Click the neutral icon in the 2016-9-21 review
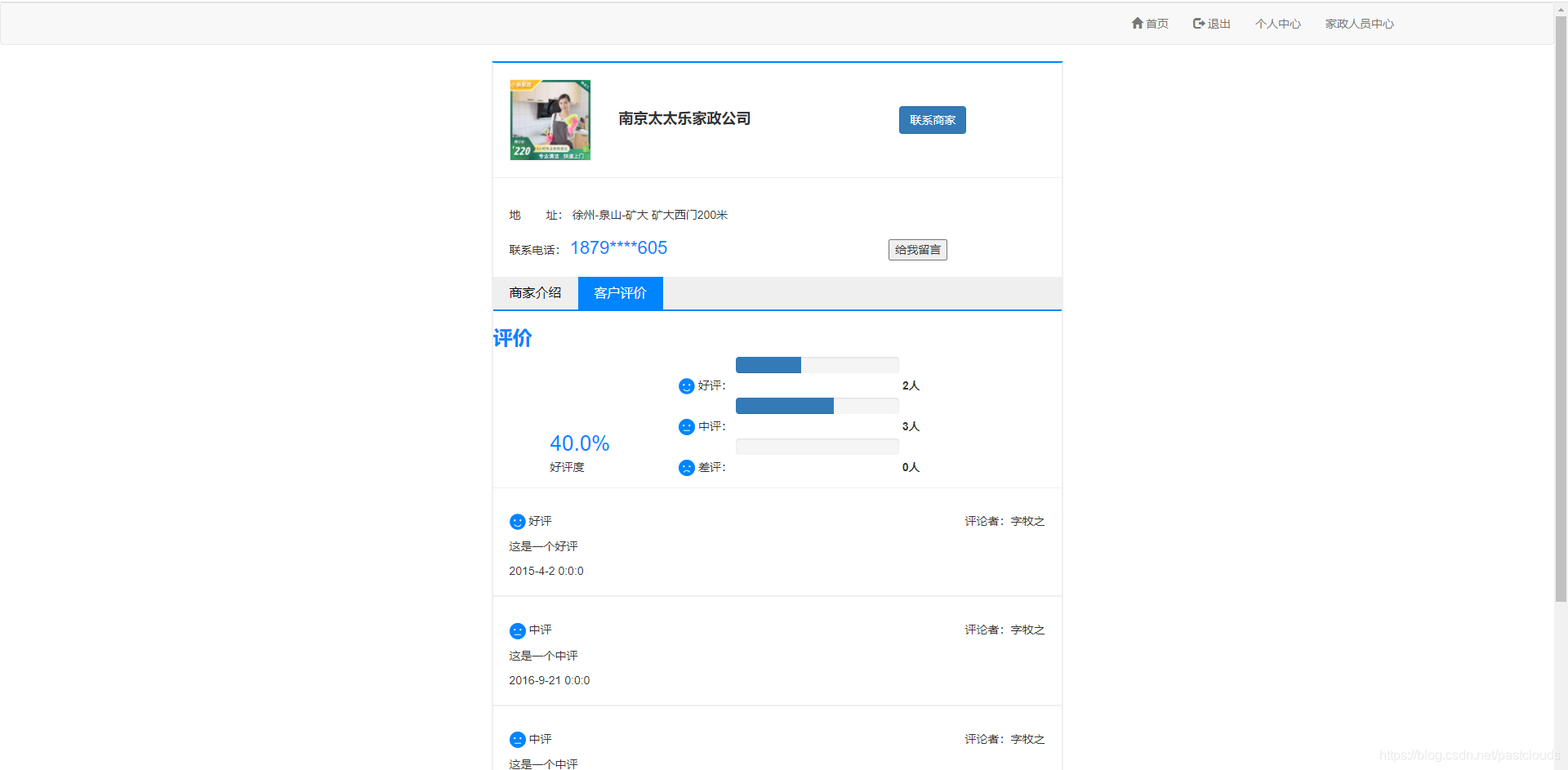Viewport: 1568px width, 770px height. click(x=517, y=631)
